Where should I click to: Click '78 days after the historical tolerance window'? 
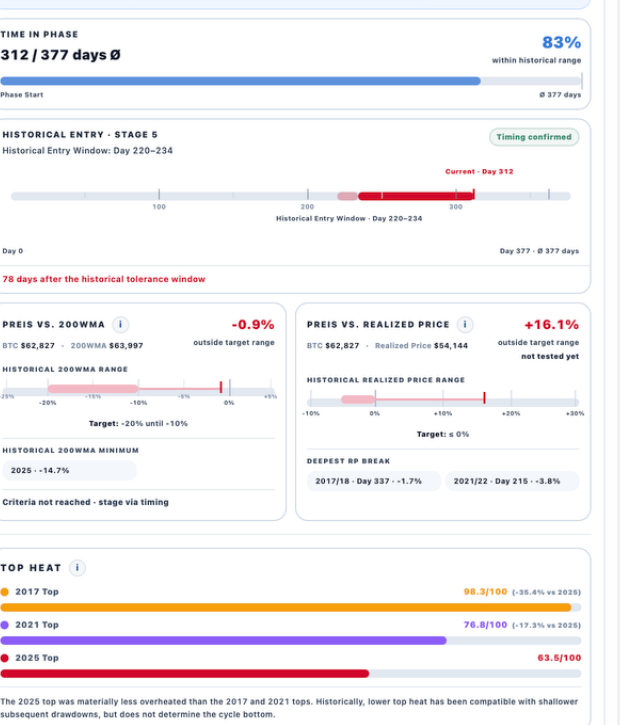(x=104, y=279)
